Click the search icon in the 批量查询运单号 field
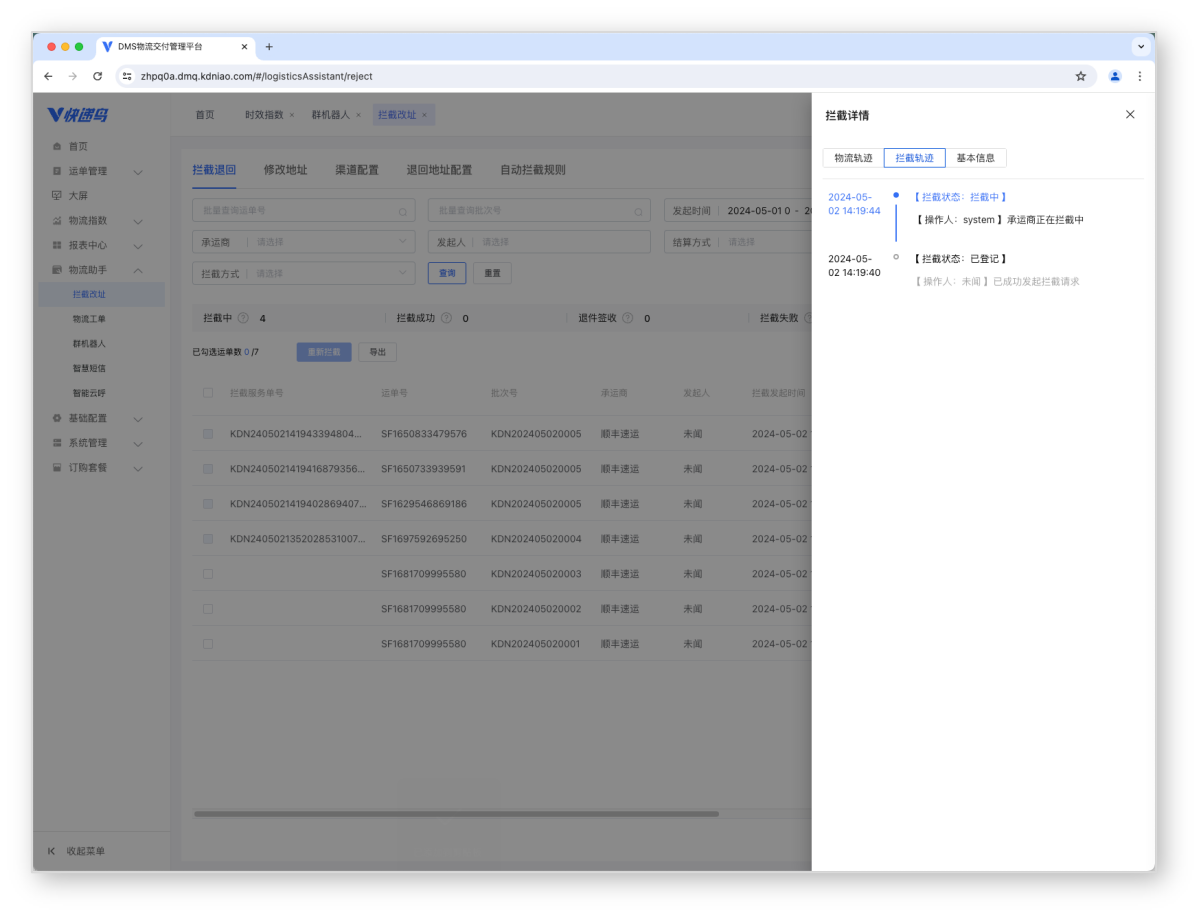 click(x=403, y=212)
